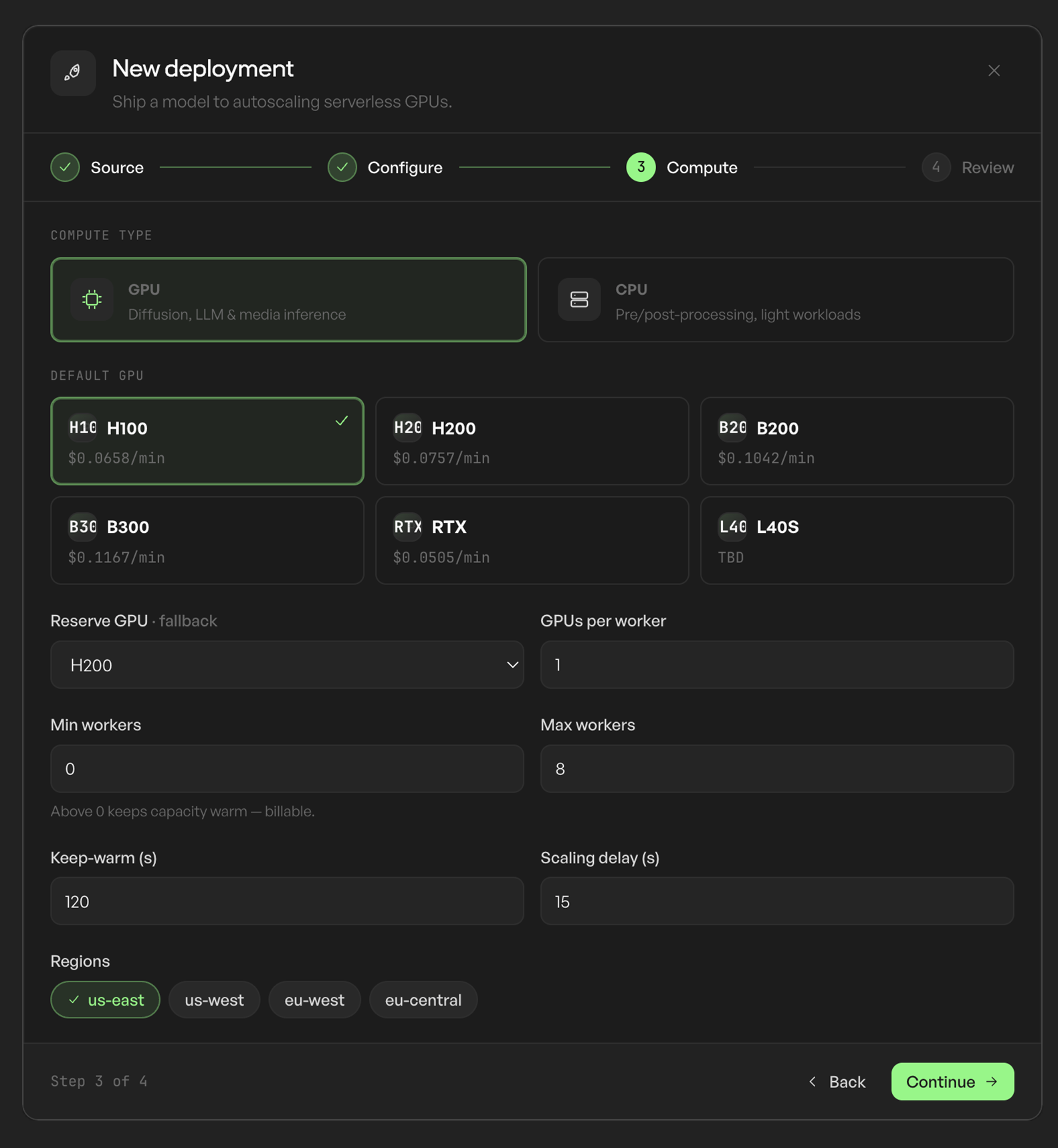Screen dimensions: 1058x1148
Task: Click the H200 badge icon
Action: pos(408,428)
